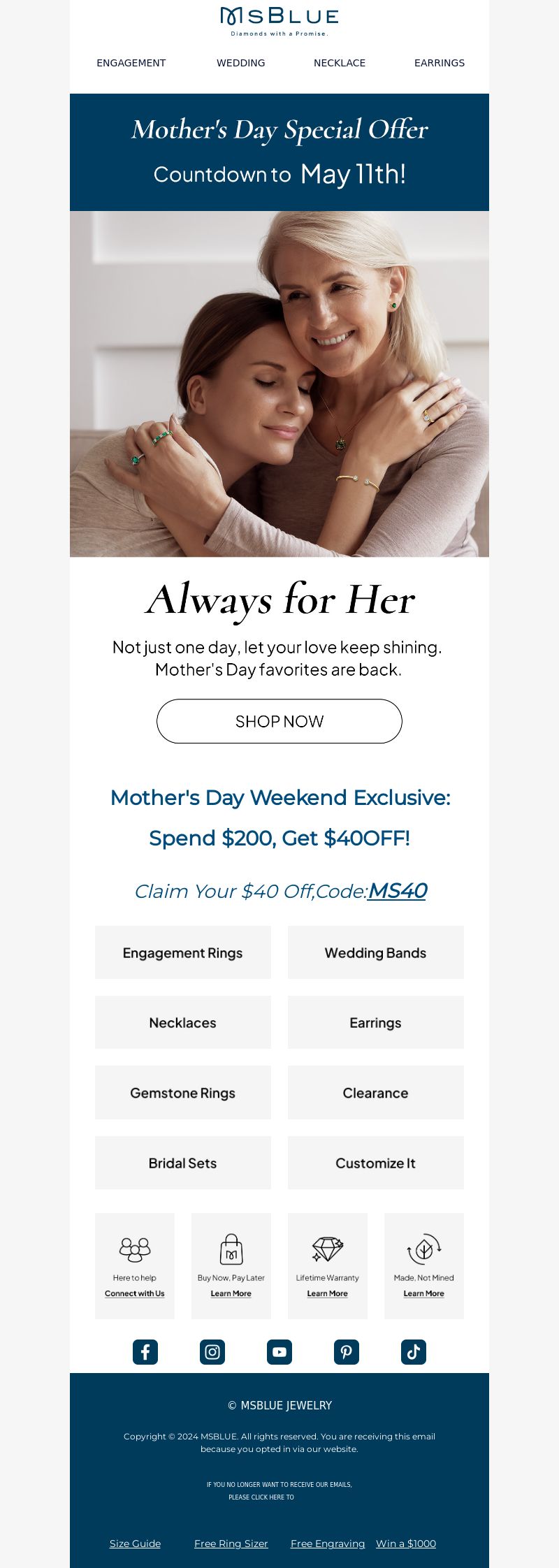Viewport: 559px width, 1568px height.
Task: Click the MSBlue logo at top
Action: (279, 22)
